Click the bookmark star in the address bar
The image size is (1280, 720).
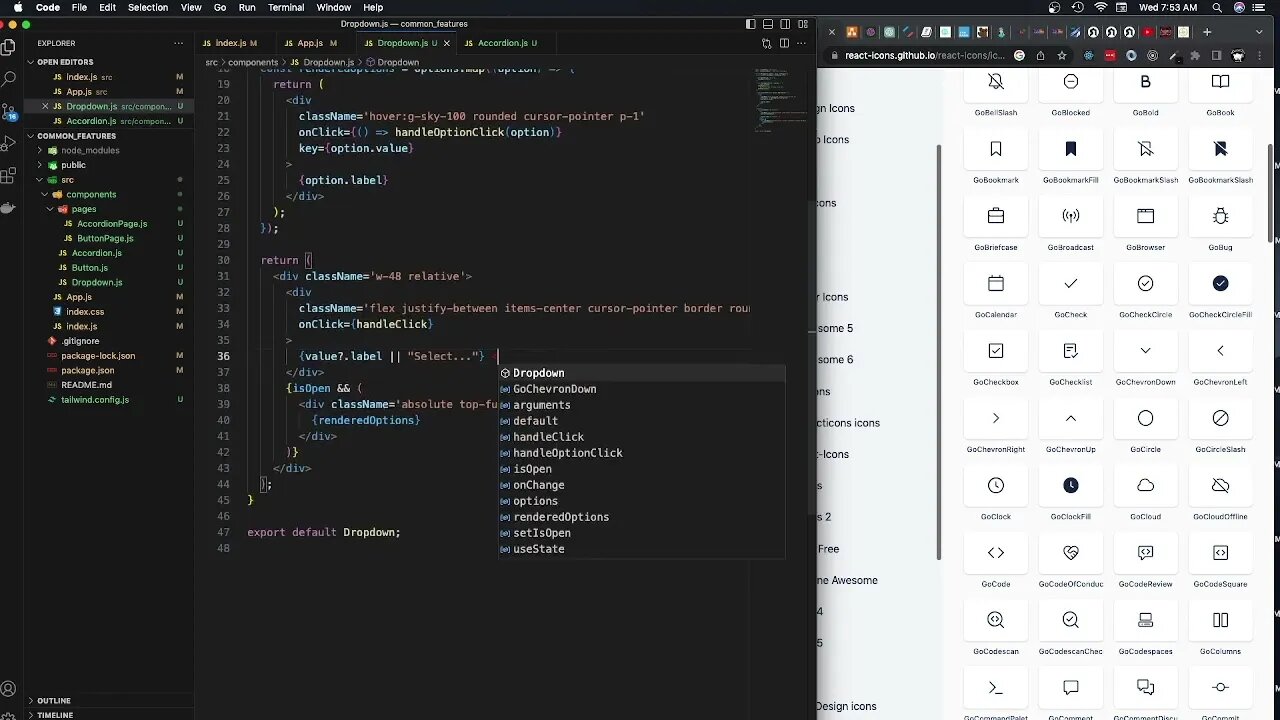[1061, 56]
